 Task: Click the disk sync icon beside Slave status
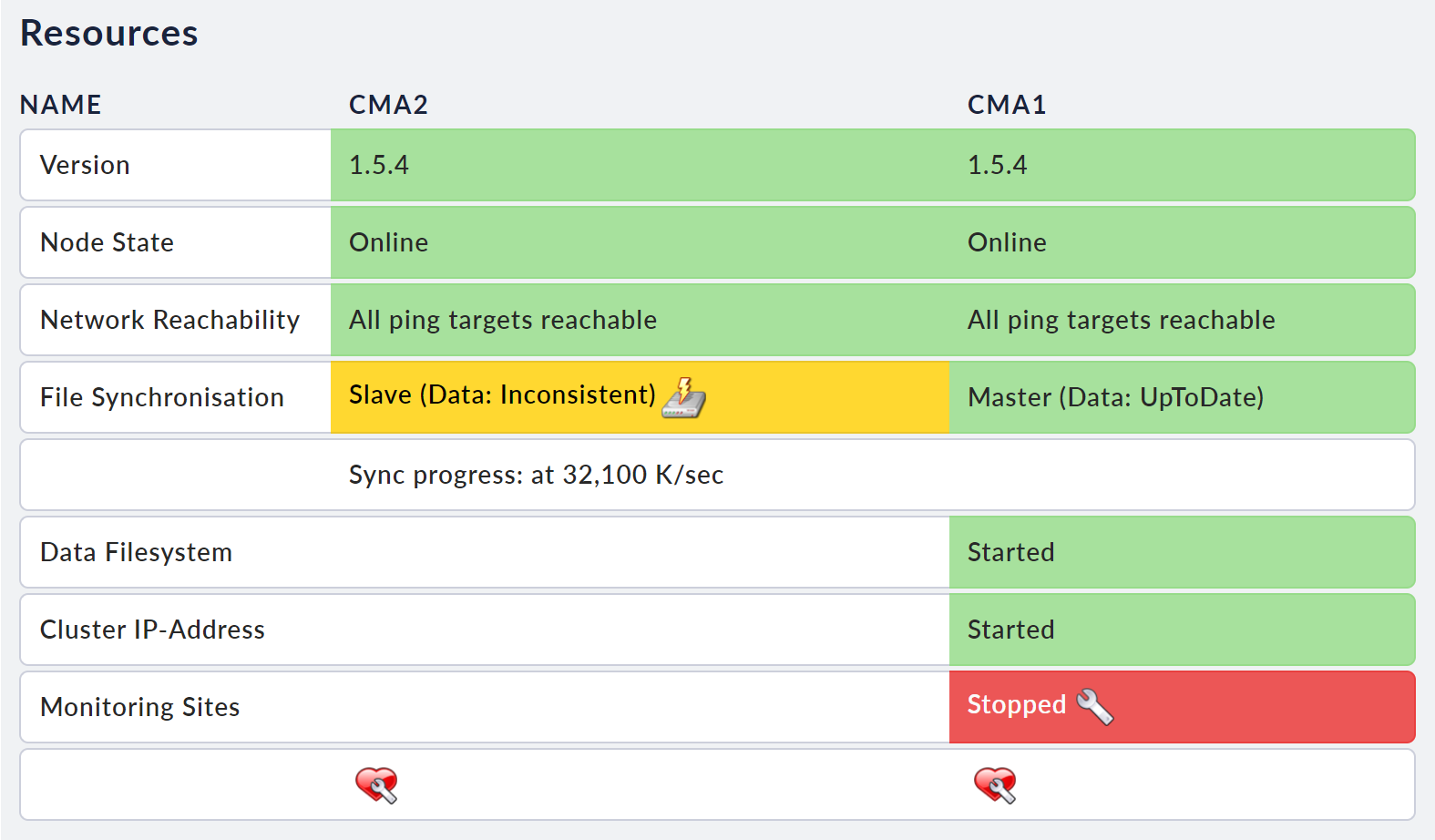click(684, 397)
